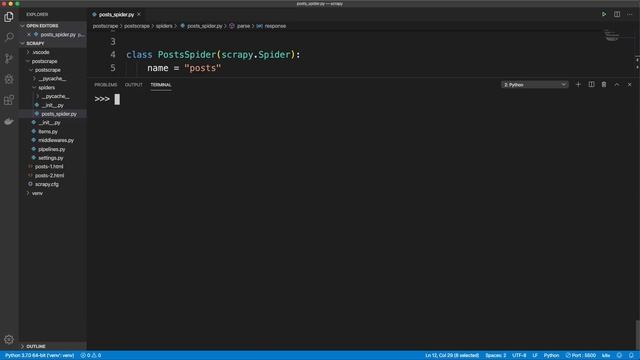Open the Search view in activity bar
The height and width of the screenshot is (360, 640).
coord(9,37)
